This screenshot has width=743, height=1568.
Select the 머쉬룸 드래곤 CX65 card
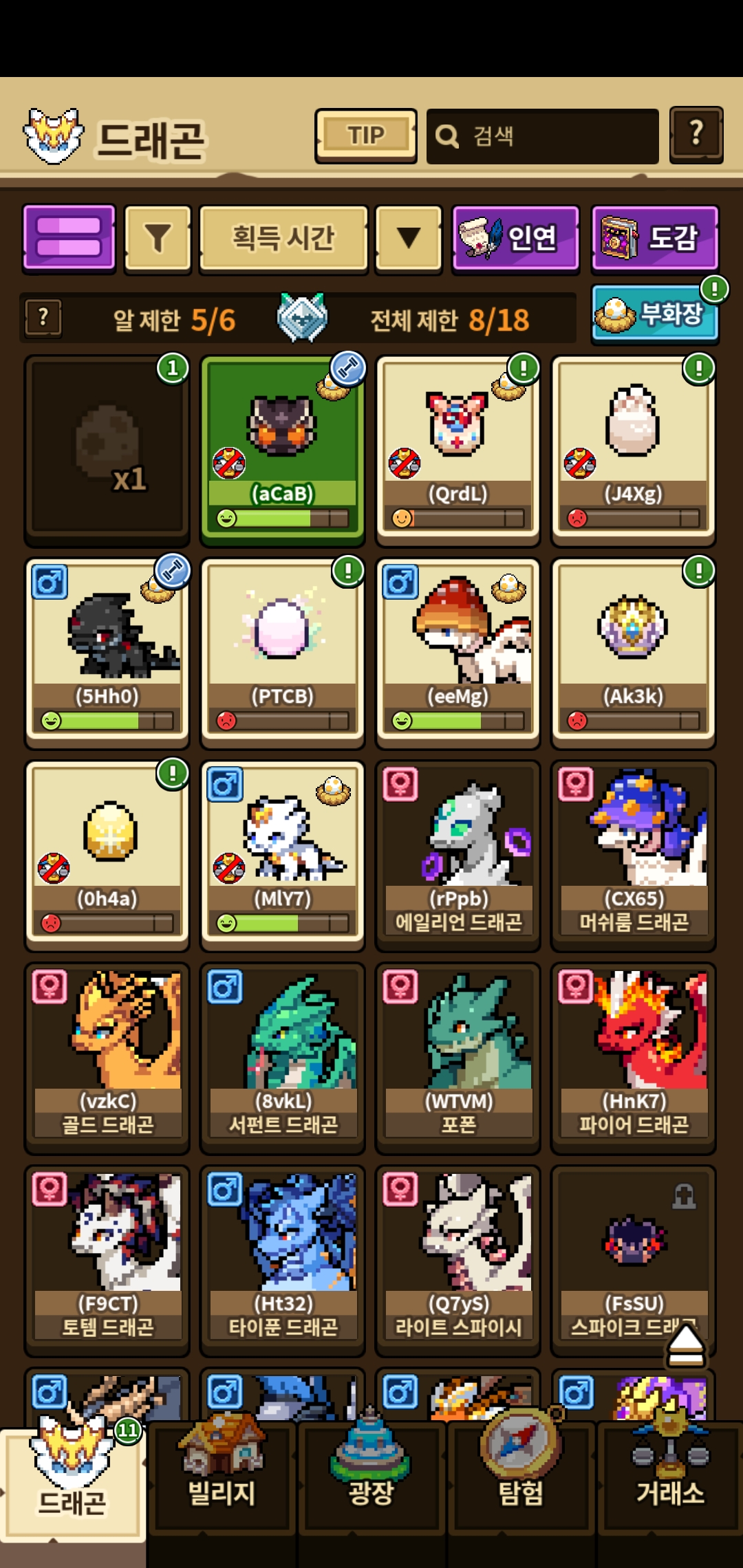click(634, 856)
